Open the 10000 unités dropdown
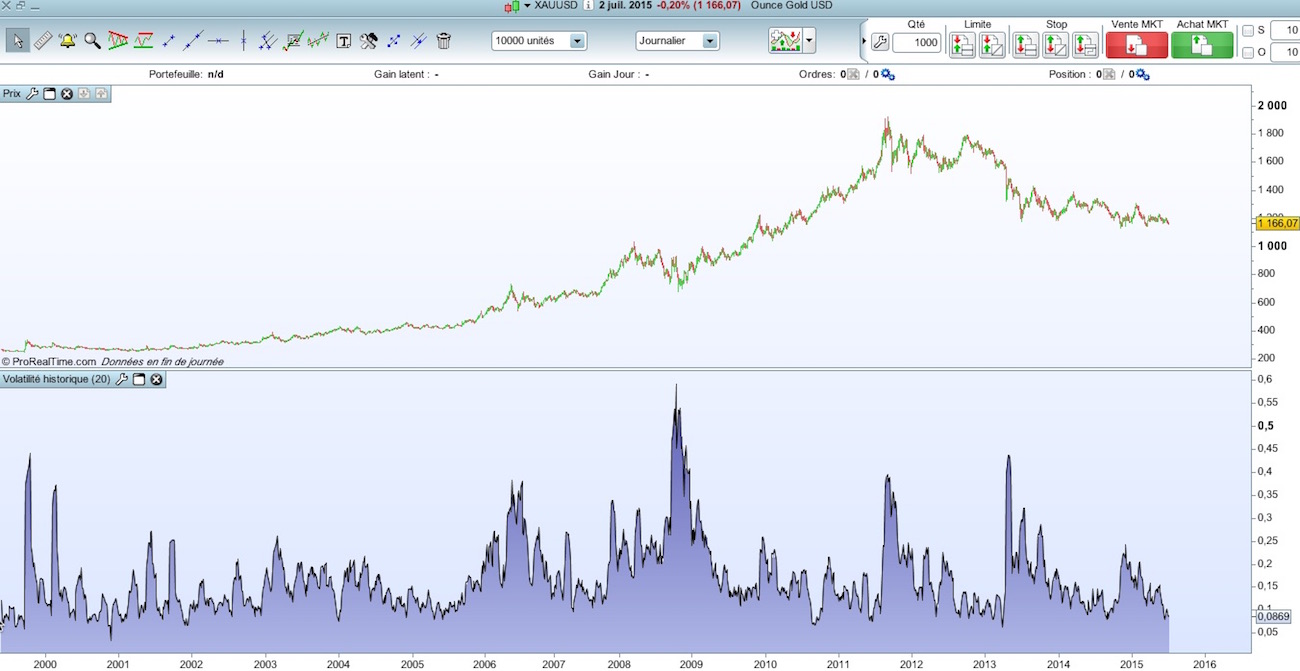This screenshot has height=671, width=1300. (577, 42)
